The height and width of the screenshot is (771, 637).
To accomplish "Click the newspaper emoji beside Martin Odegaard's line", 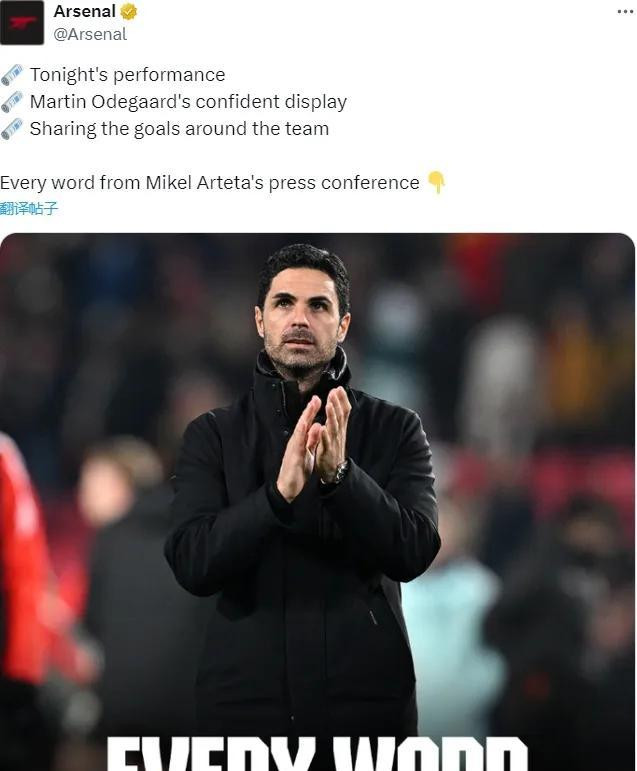I will pos(12,102).
